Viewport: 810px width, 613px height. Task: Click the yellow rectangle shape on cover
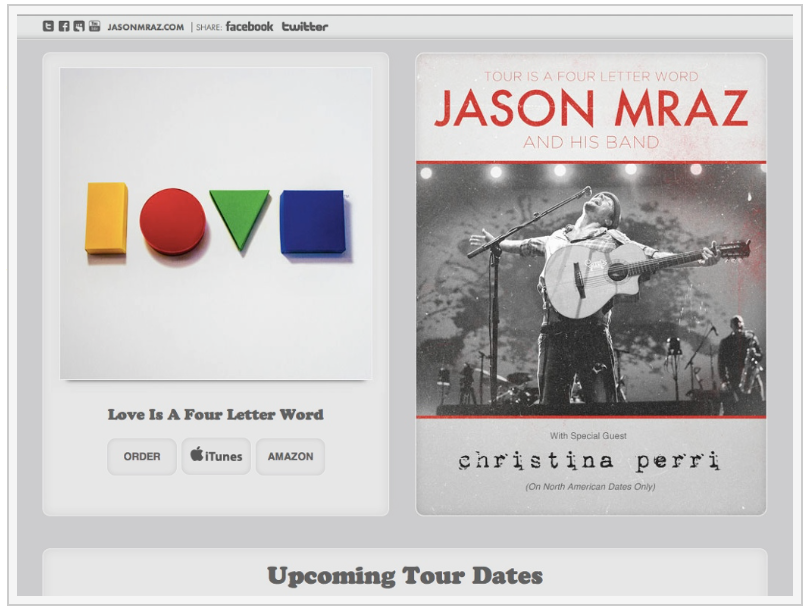point(106,218)
